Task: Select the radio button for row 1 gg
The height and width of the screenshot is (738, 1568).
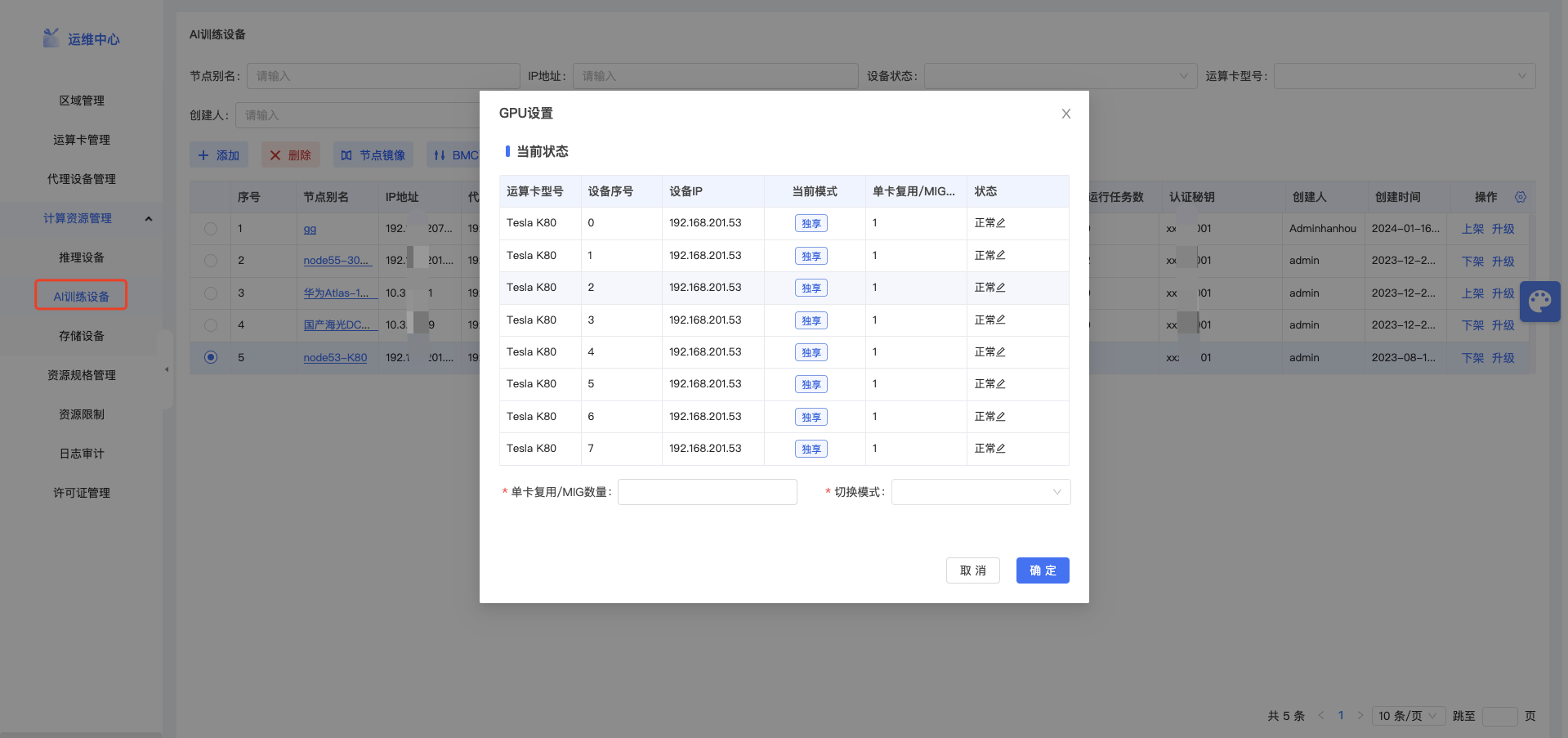Action: pyautogui.click(x=211, y=229)
